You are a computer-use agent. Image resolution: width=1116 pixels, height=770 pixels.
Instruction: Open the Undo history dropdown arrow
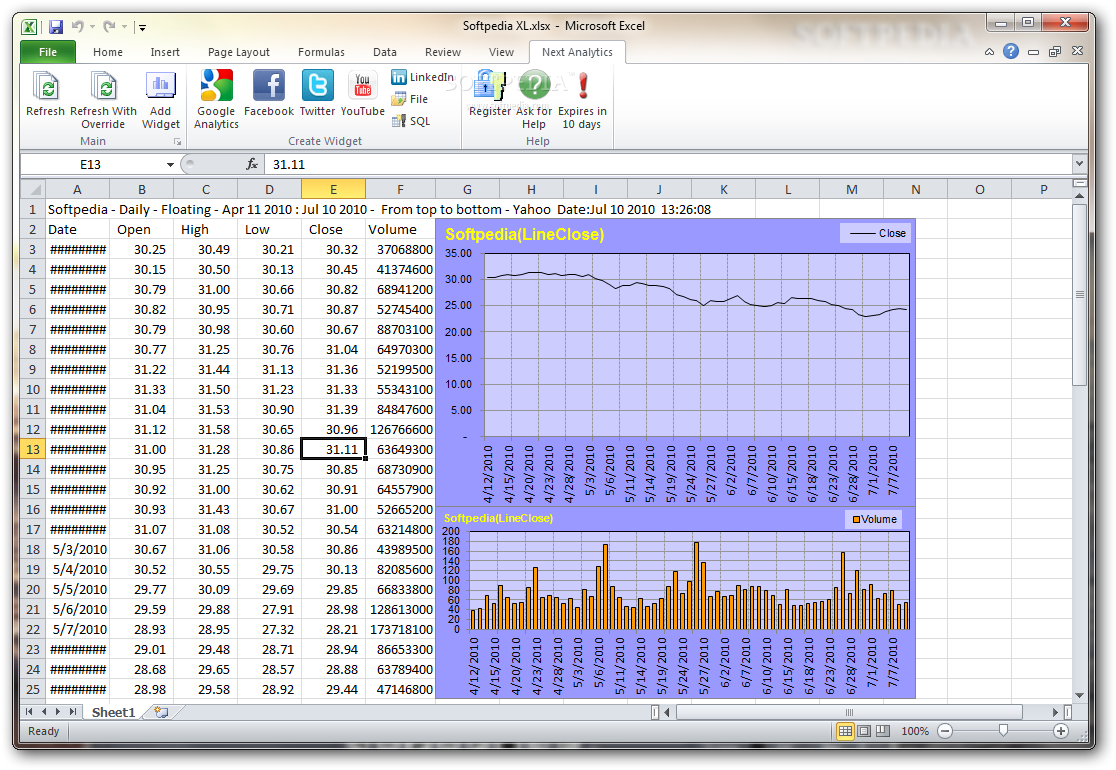(93, 27)
